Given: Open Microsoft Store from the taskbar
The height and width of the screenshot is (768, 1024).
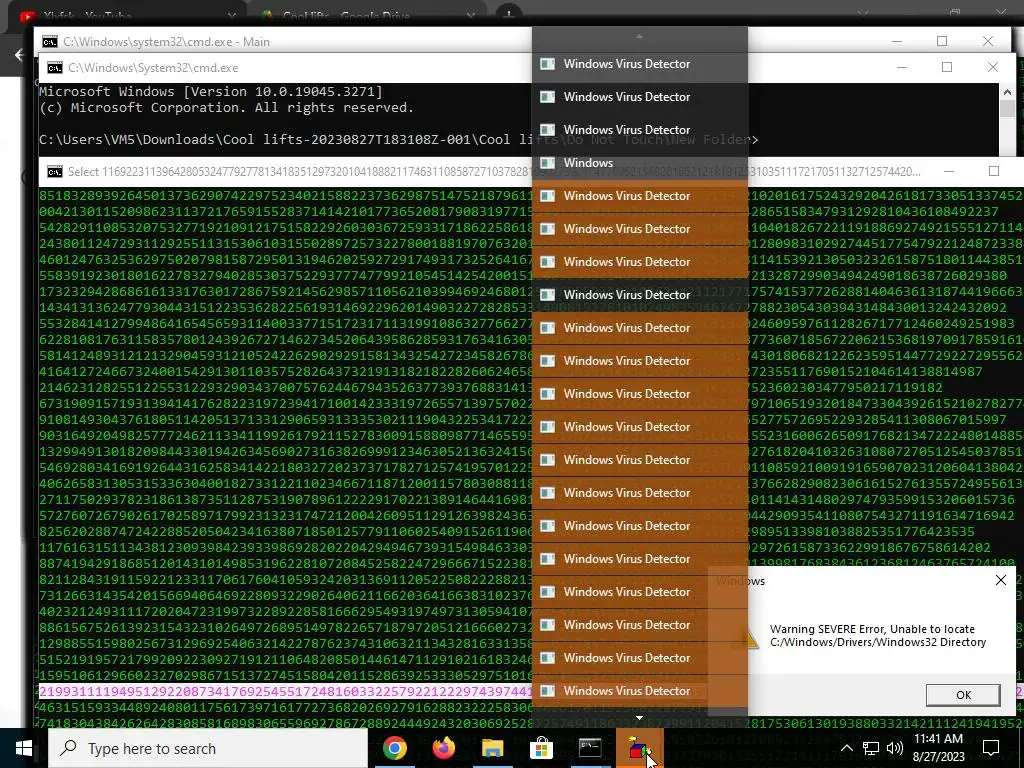Looking at the screenshot, I should [x=541, y=748].
